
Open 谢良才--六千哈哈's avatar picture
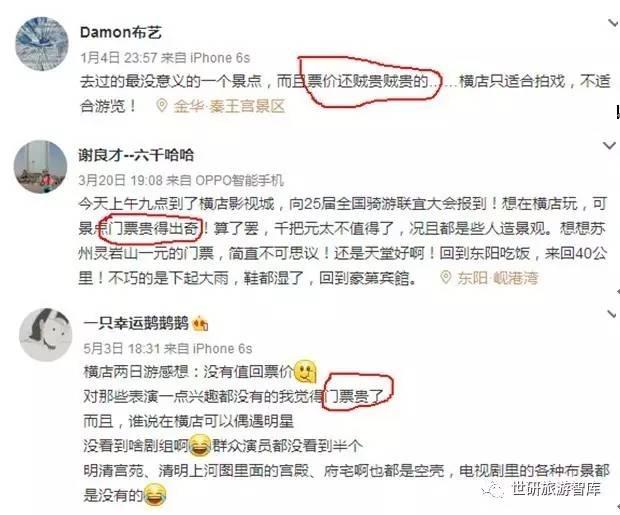point(41,167)
